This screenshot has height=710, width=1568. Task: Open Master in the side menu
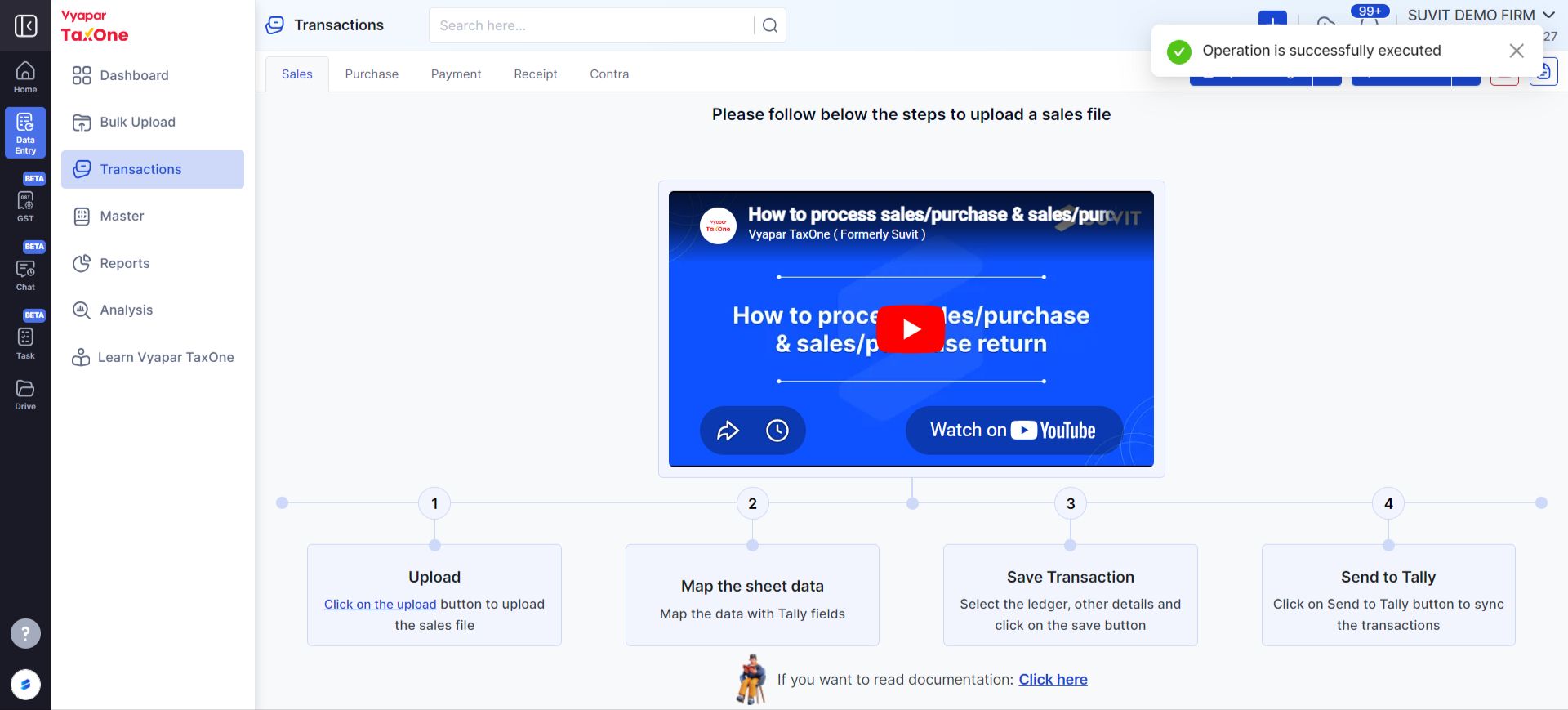coord(153,217)
